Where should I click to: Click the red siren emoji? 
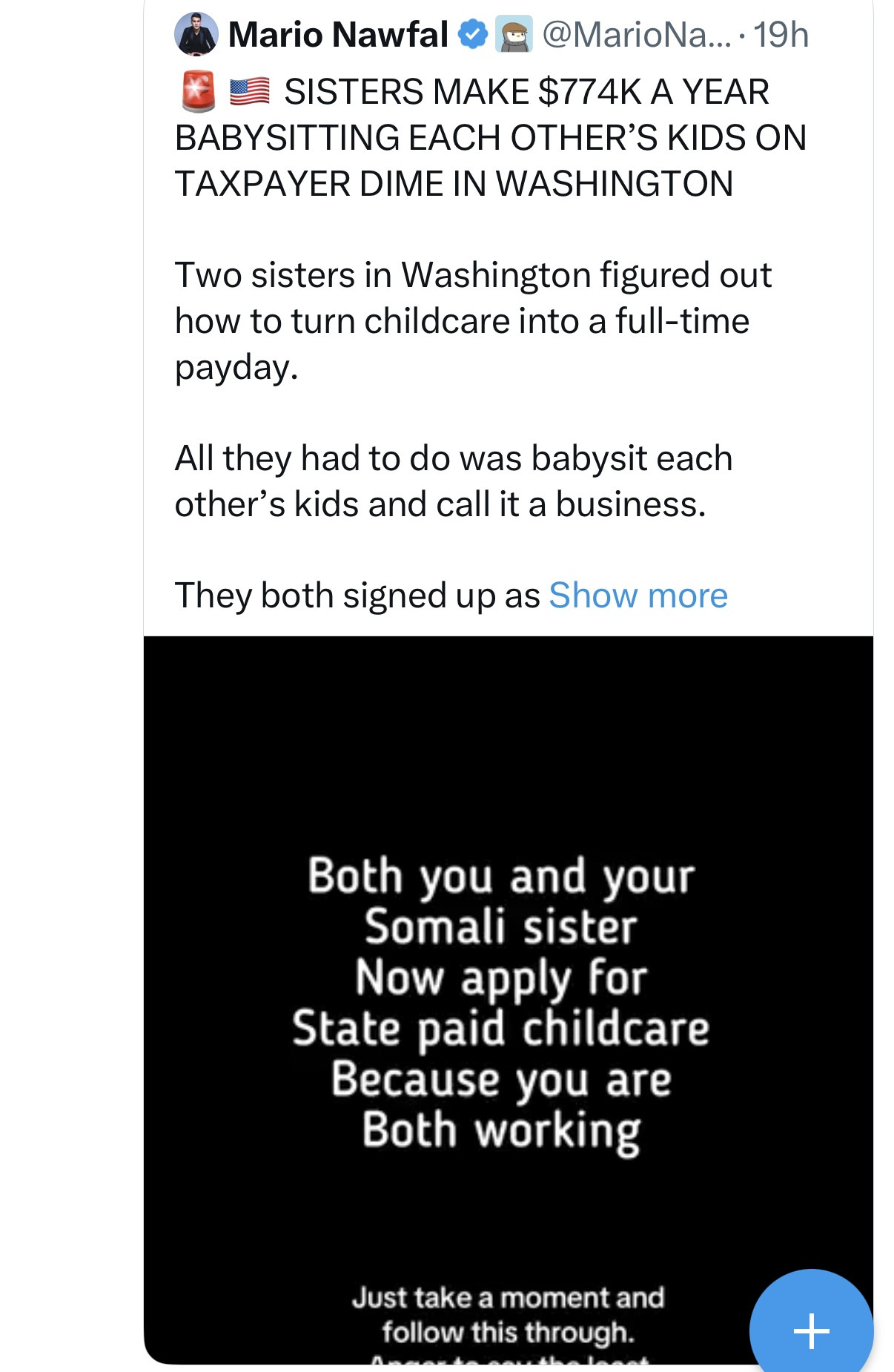[198, 91]
